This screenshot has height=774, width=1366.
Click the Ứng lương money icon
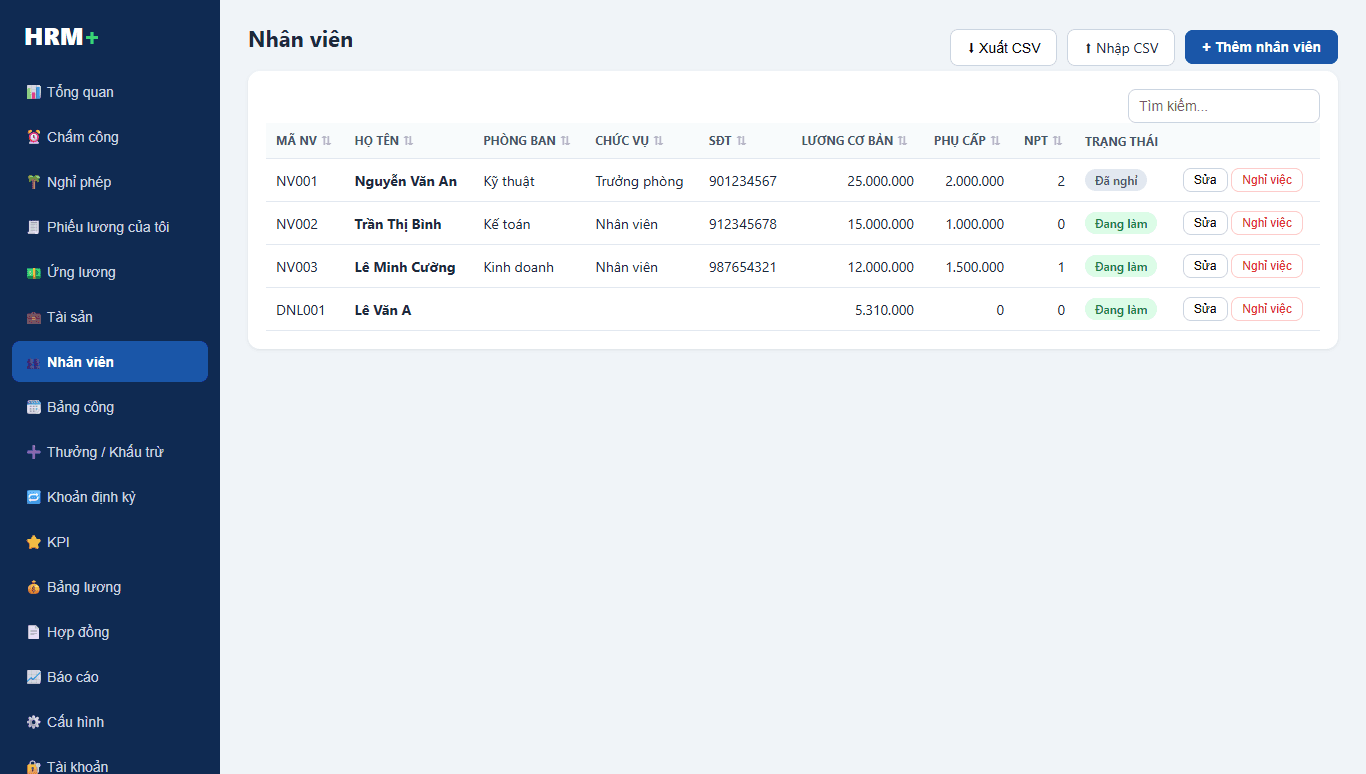pyautogui.click(x=33, y=272)
